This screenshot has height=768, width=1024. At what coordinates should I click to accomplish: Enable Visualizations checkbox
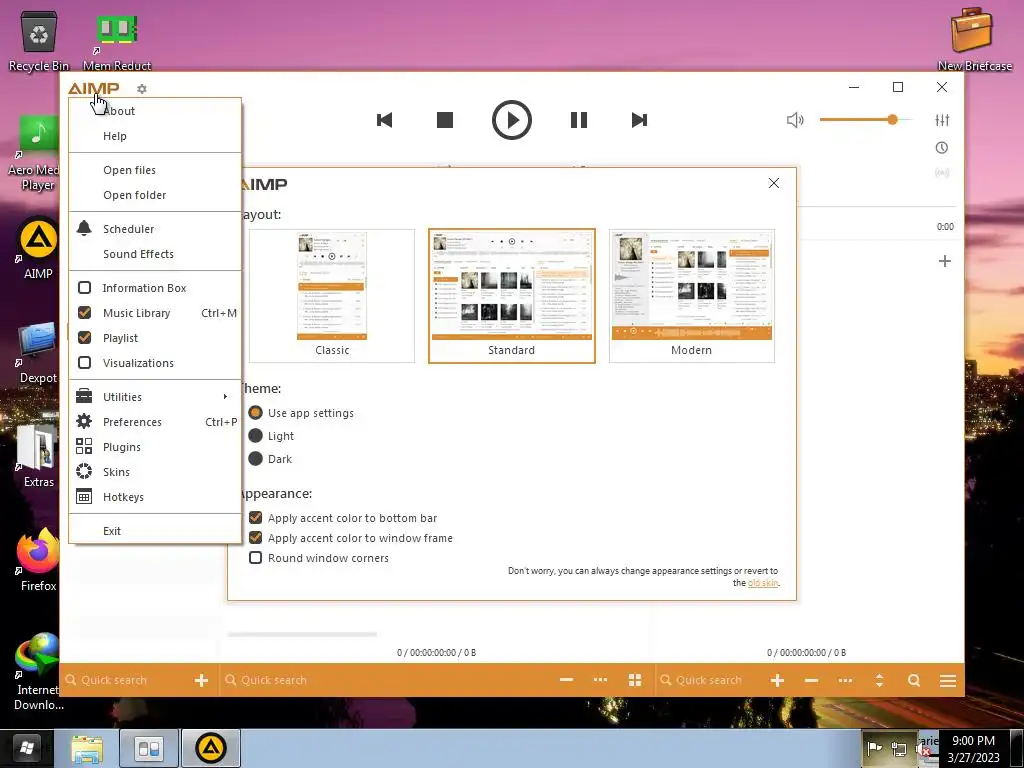pos(84,362)
